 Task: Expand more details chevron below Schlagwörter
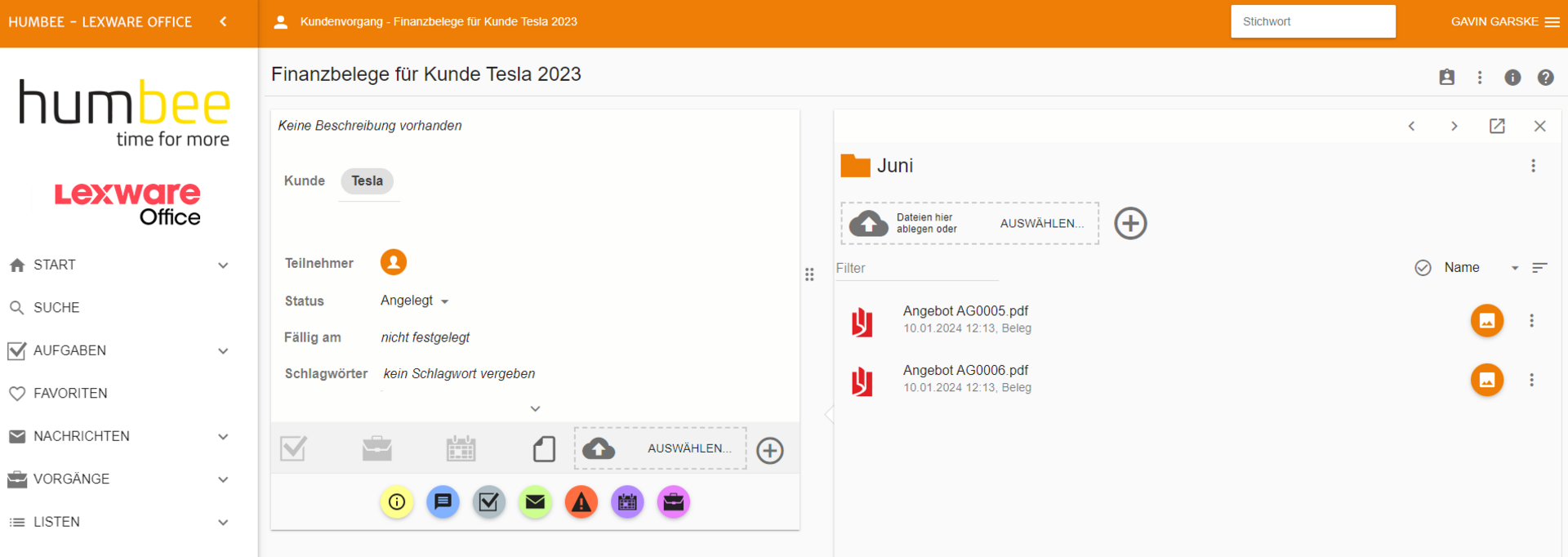pos(535,408)
